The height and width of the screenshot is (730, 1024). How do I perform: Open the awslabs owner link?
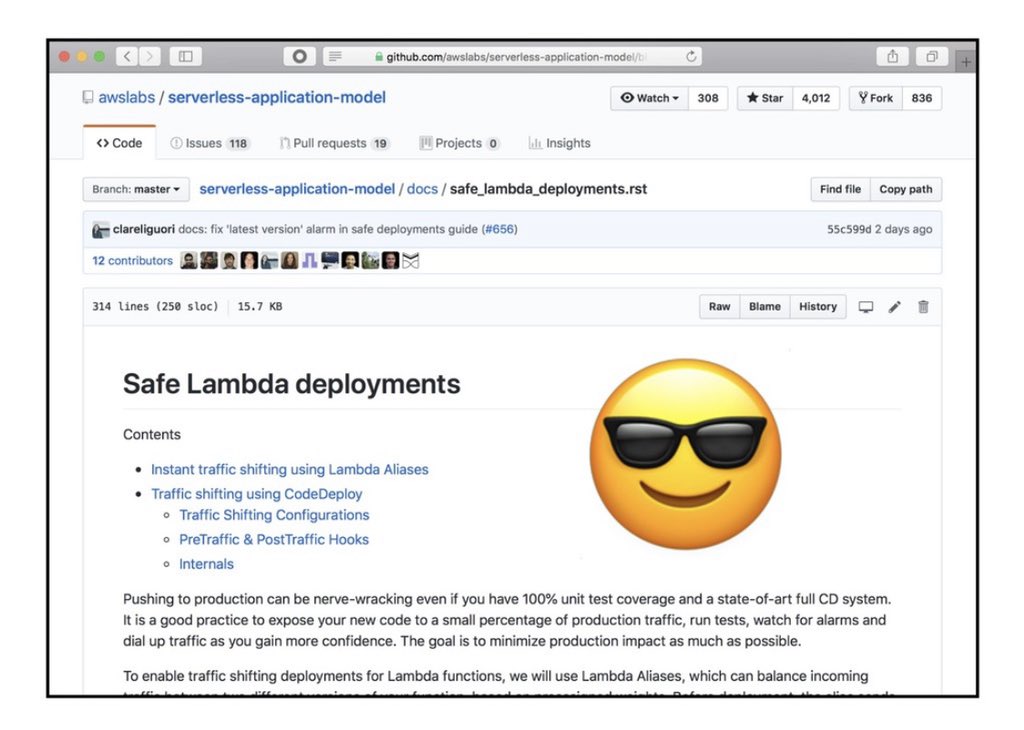(x=127, y=97)
